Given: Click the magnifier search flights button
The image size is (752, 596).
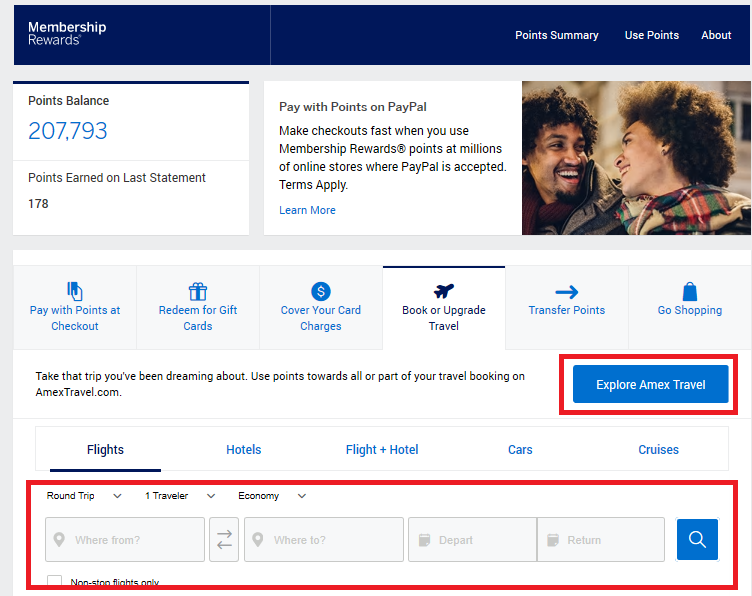Looking at the screenshot, I should pyautogui.click(x=697, y=539).
